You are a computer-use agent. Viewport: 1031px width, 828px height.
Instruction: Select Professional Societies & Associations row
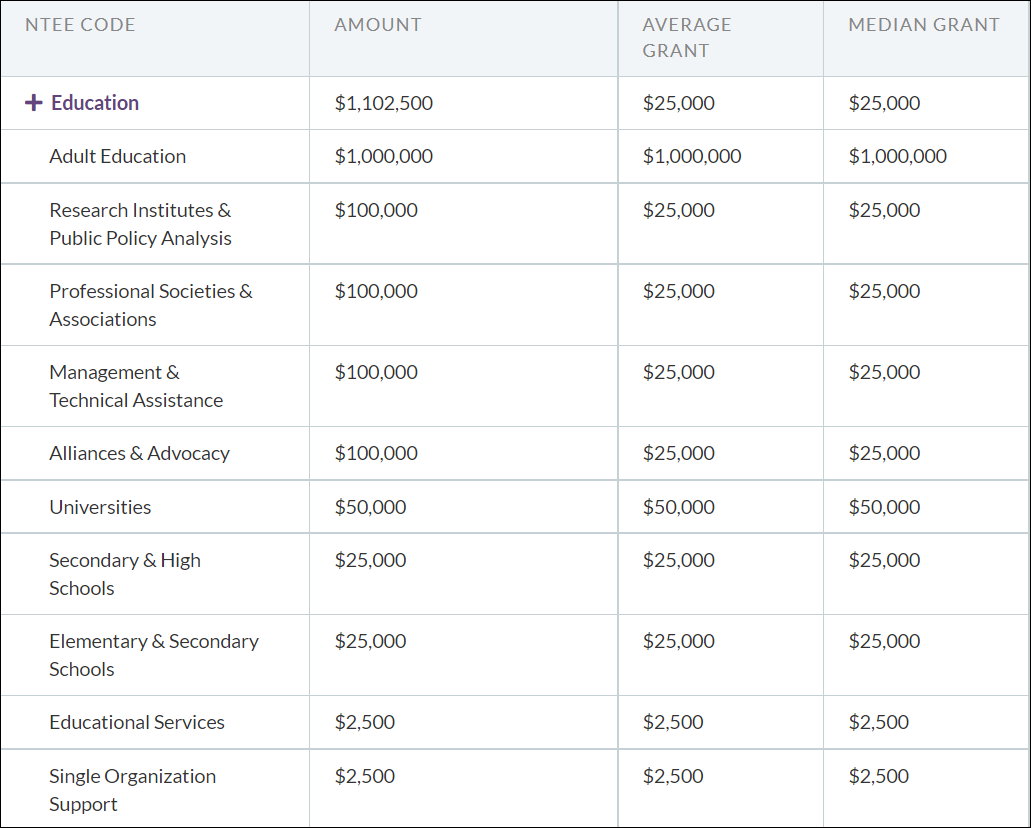coord(150,305)
